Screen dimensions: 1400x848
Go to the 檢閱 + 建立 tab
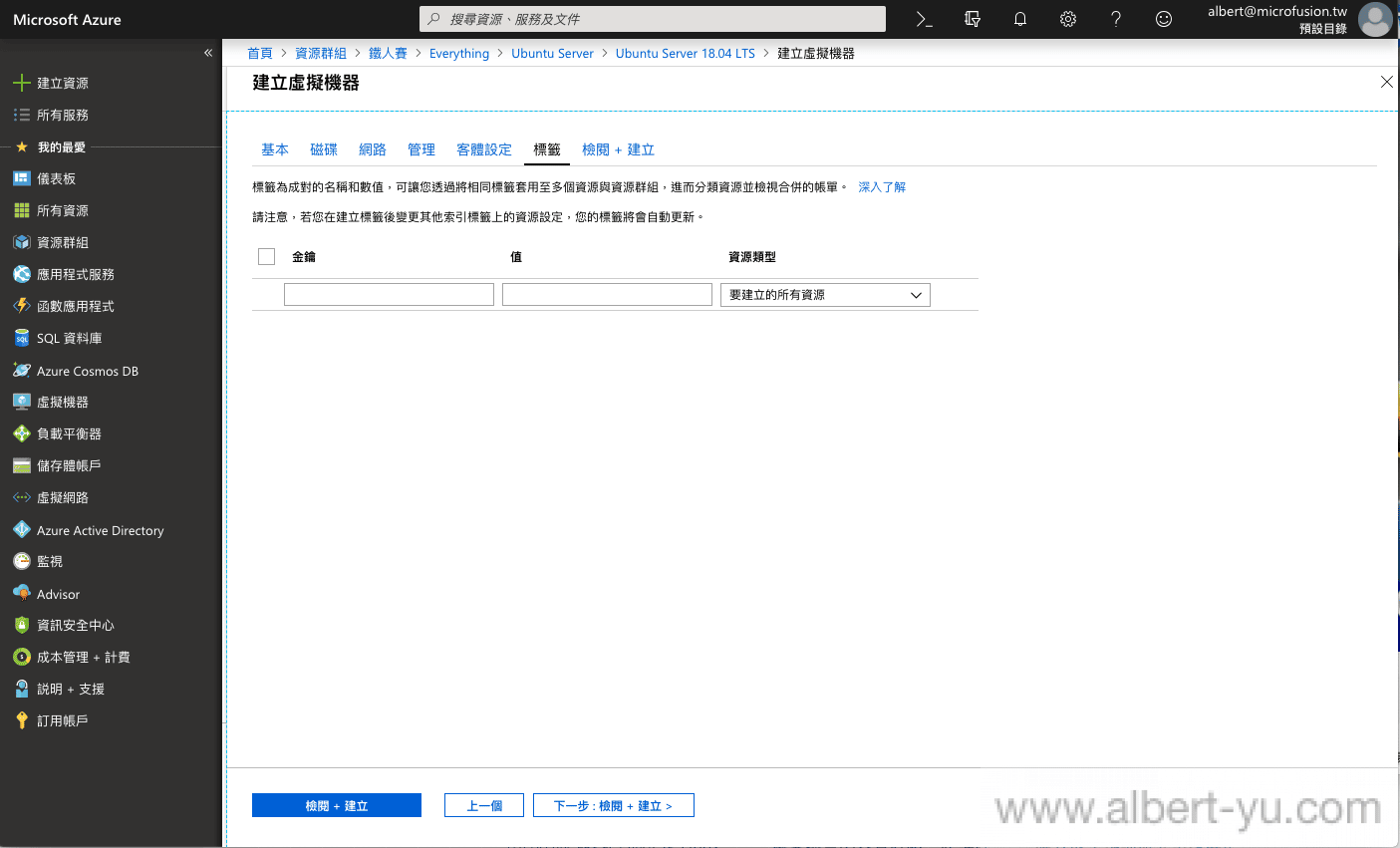click(618, 149)
